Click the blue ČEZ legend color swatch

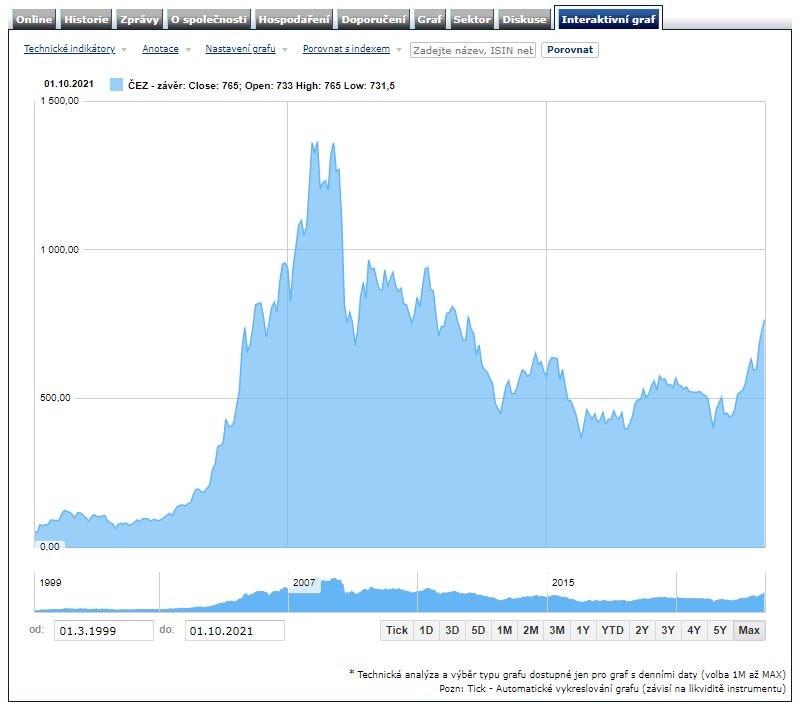coord(116,86)
